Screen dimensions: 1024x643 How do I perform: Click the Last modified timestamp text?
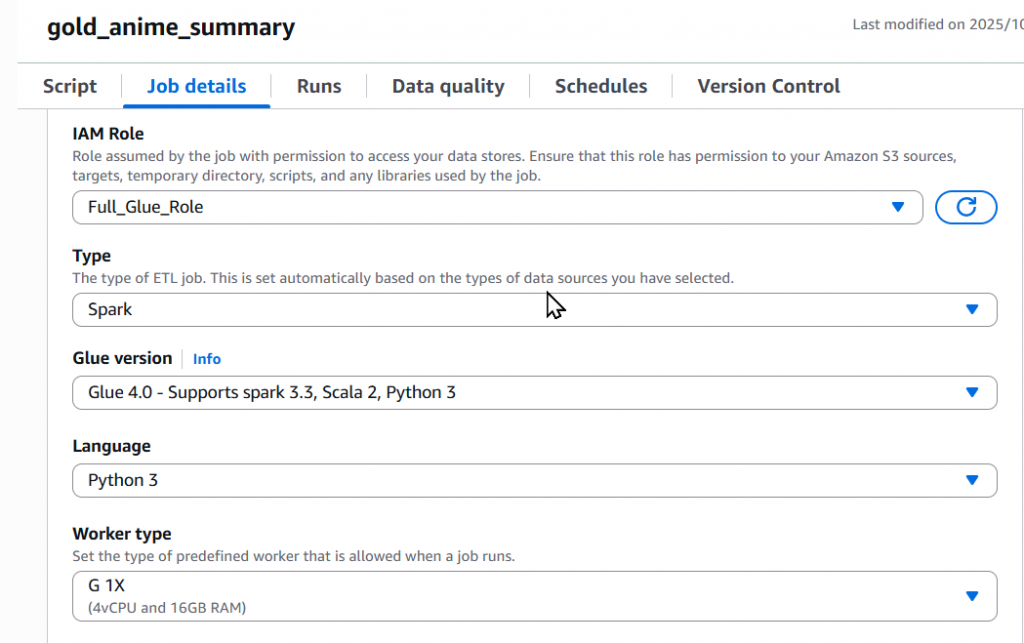[936, 24]
